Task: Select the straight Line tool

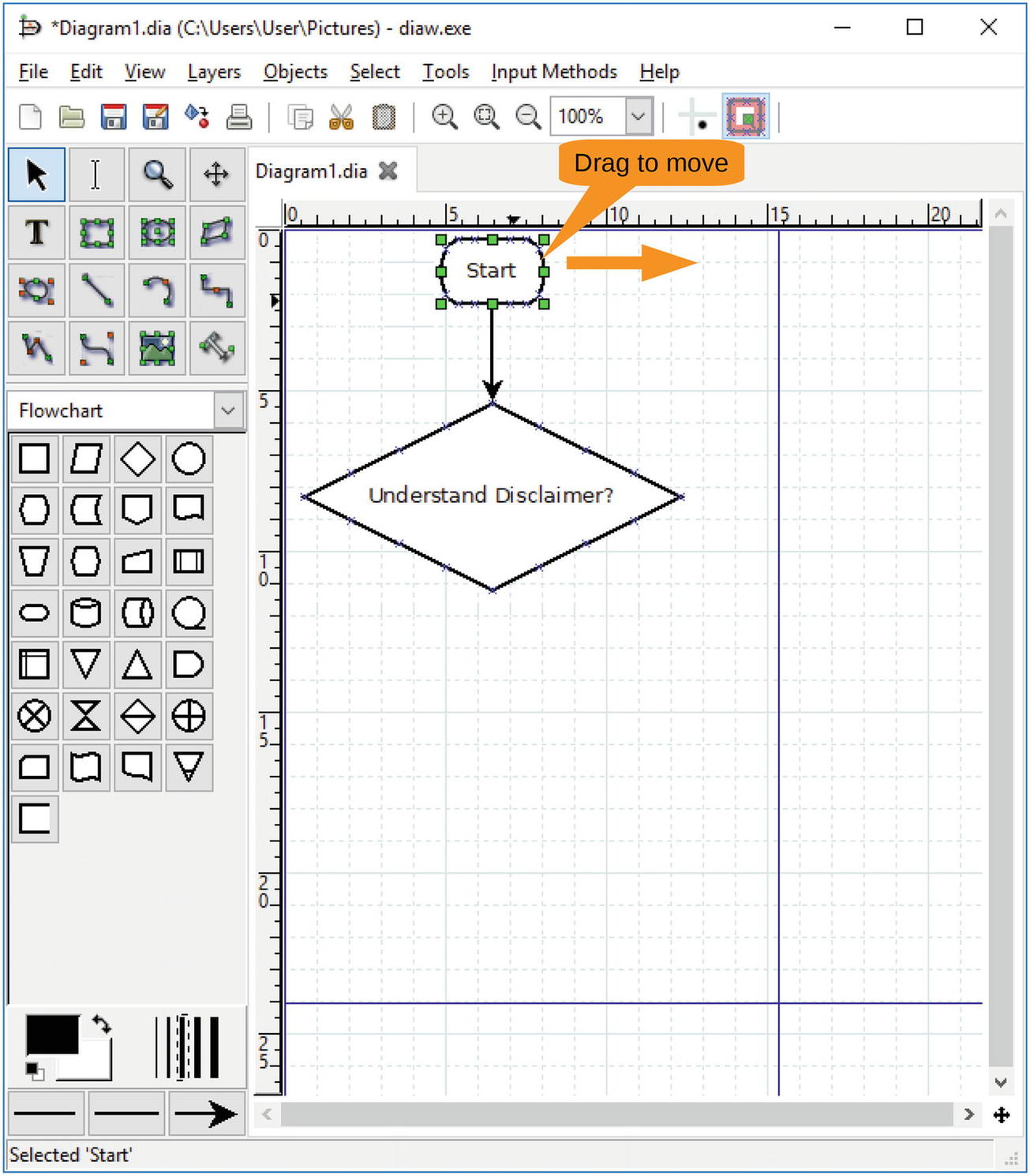Action: pos(96,290)
